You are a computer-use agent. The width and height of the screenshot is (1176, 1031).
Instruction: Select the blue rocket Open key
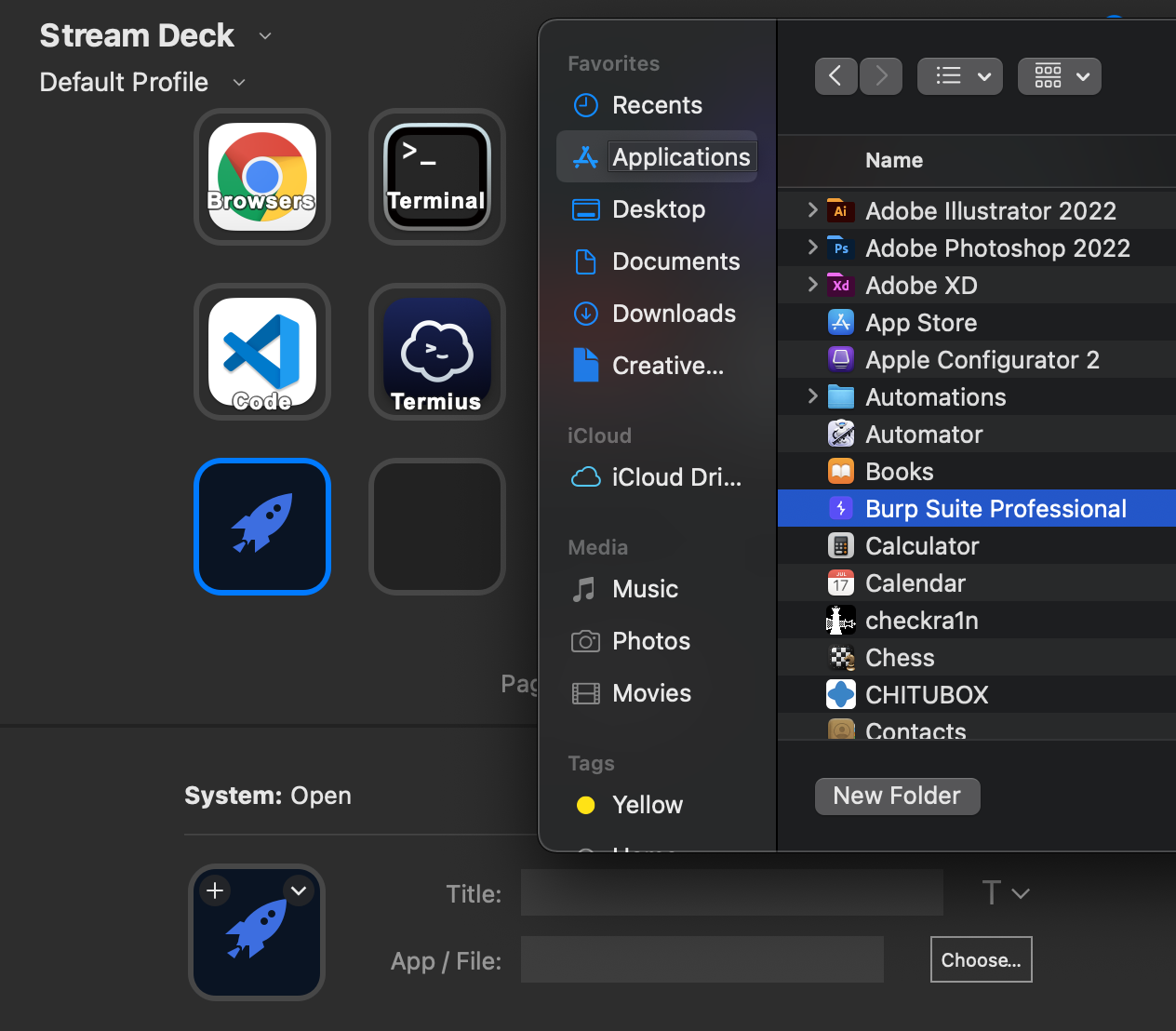point(261,527)
